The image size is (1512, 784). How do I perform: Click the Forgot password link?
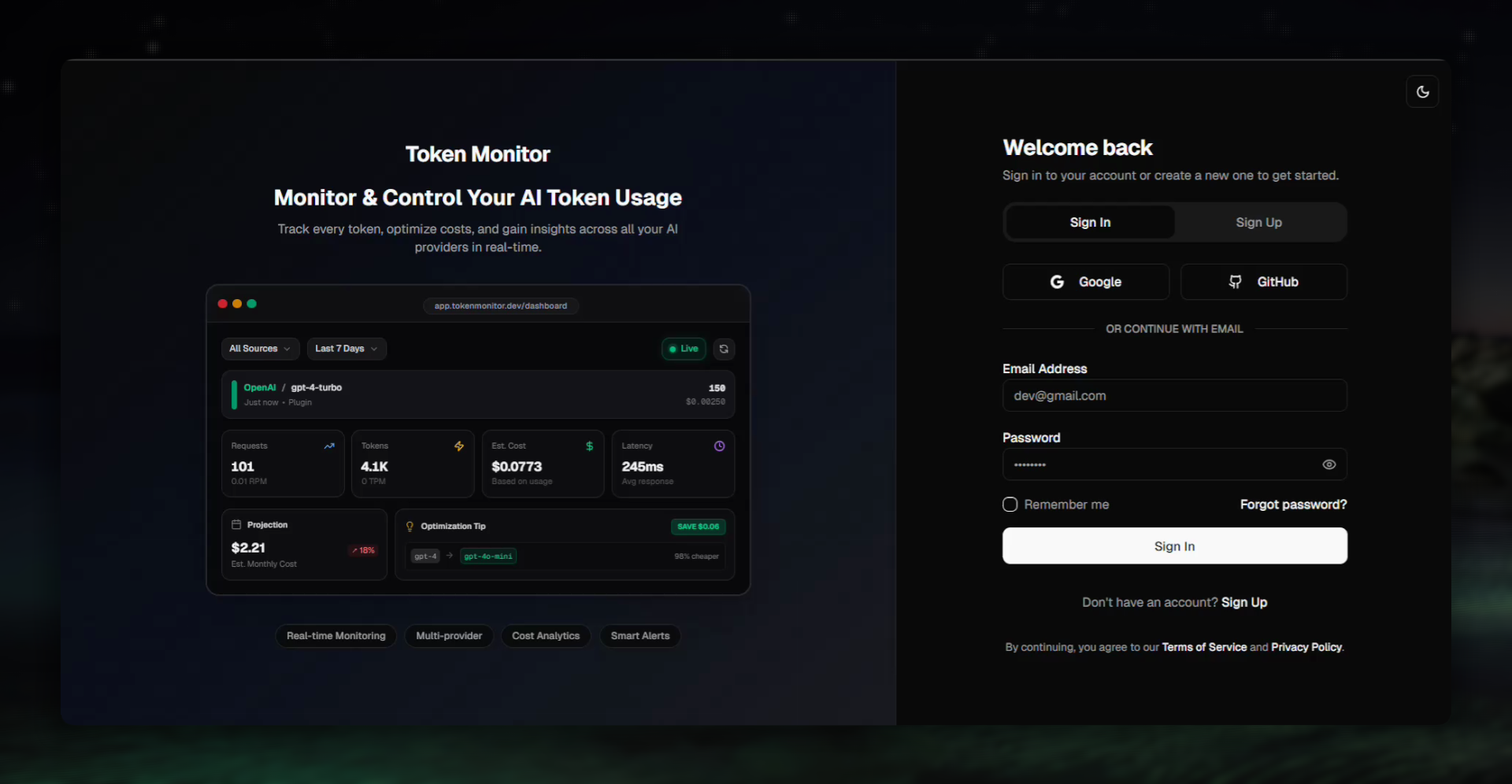[1294, 505]
